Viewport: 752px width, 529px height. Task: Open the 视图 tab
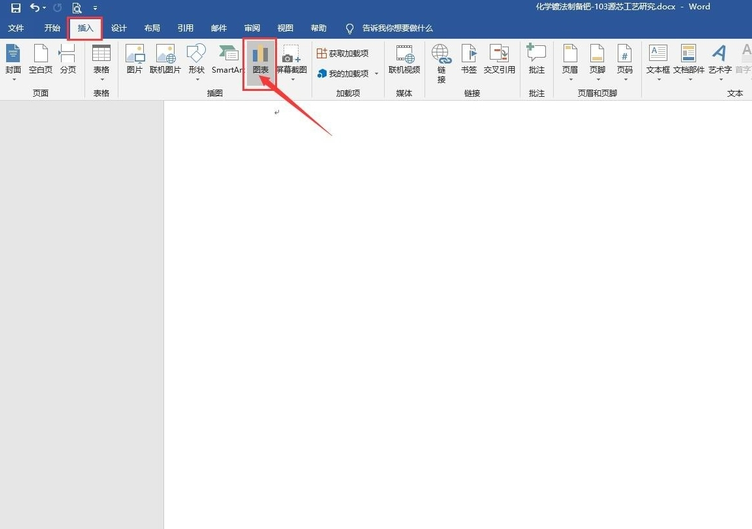(x=285, y=28)
